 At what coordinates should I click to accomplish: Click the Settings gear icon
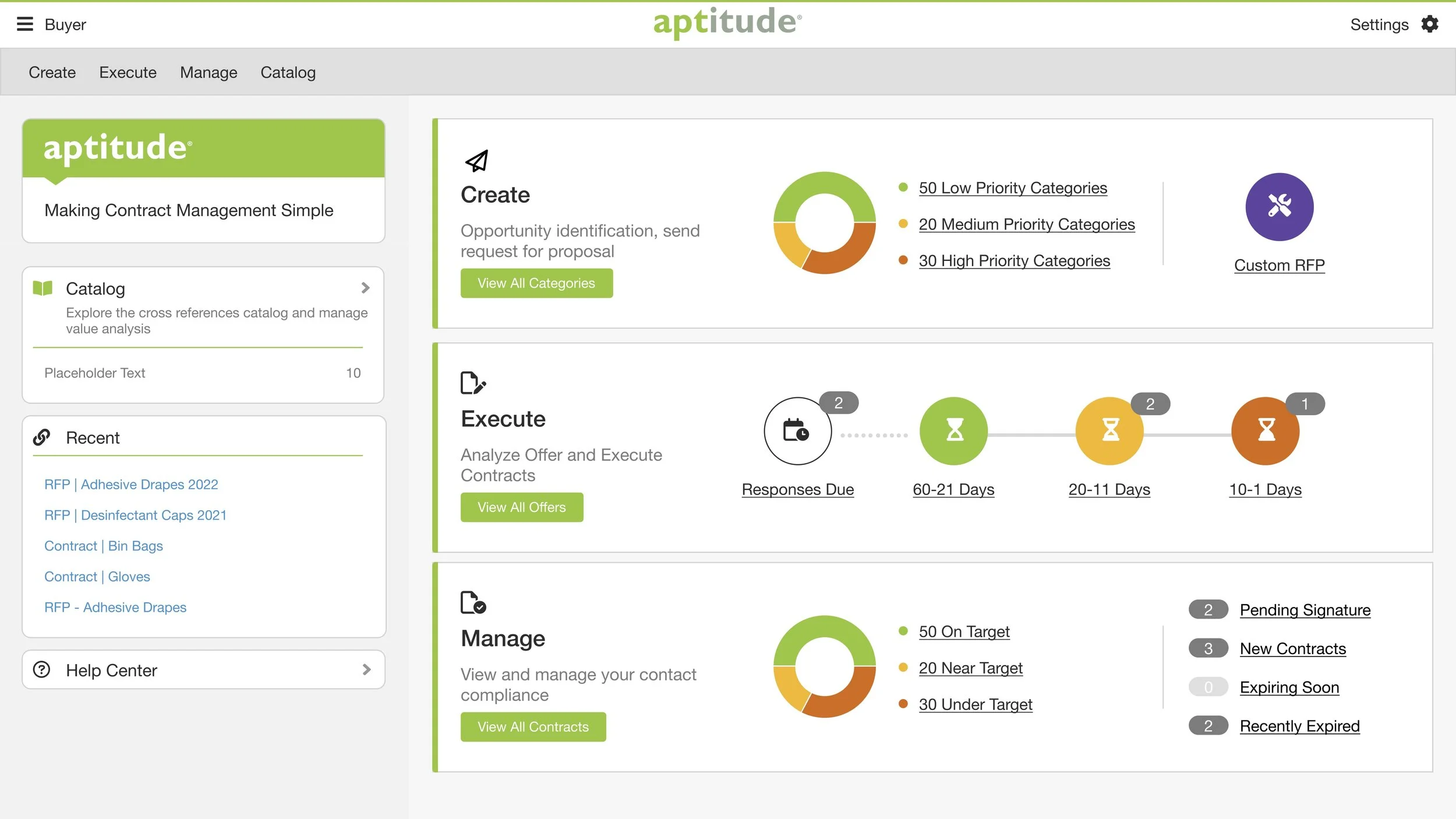click(1430, 24)
